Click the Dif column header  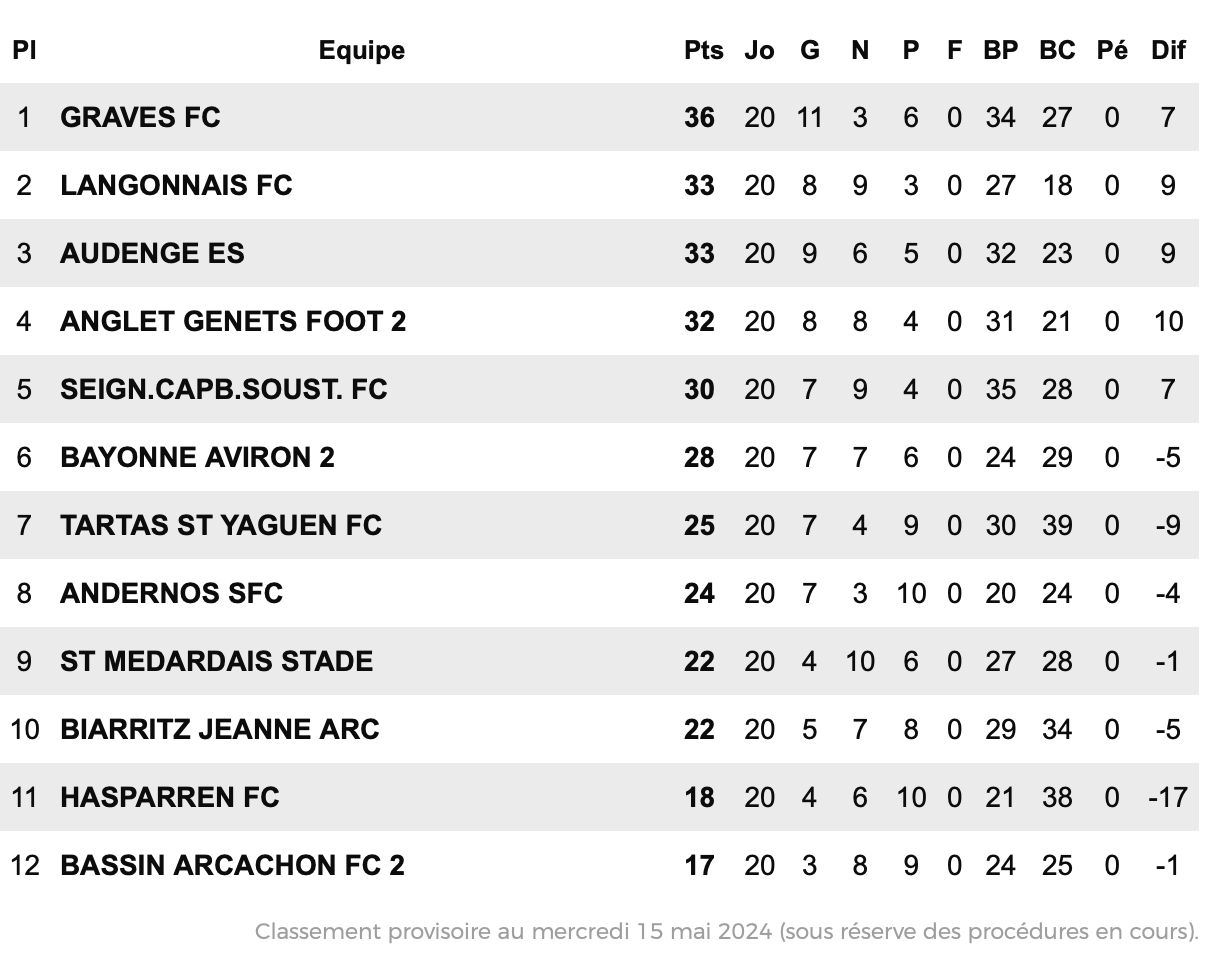1168,50
